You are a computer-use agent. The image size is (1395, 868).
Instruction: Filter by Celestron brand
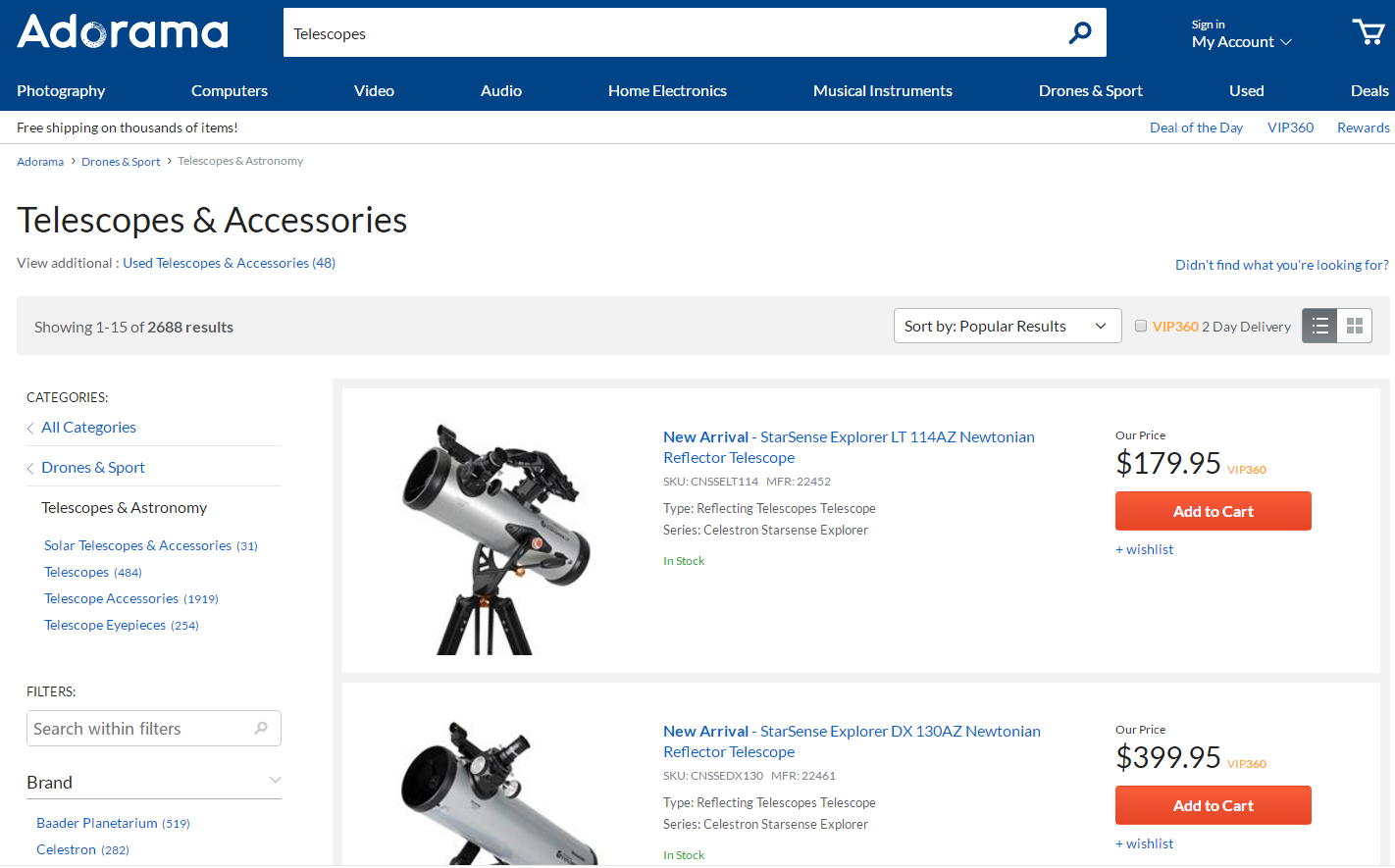pyautogui.click(x=82, y=849)
